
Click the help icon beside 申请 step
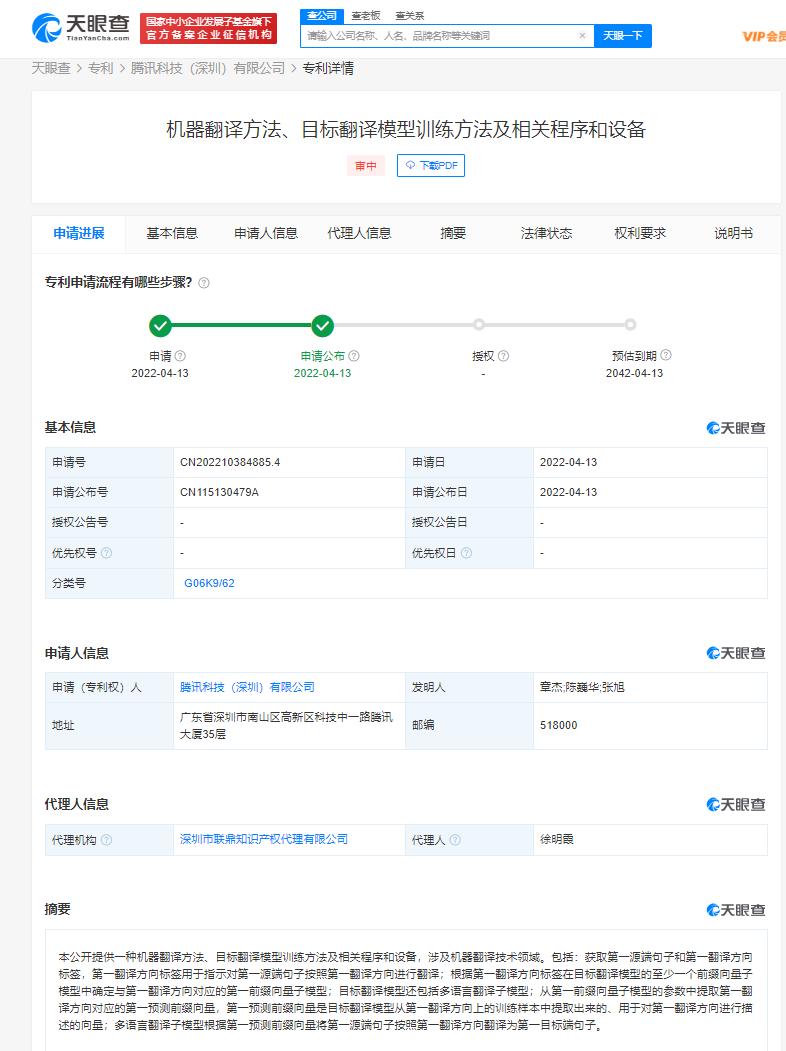180,356
